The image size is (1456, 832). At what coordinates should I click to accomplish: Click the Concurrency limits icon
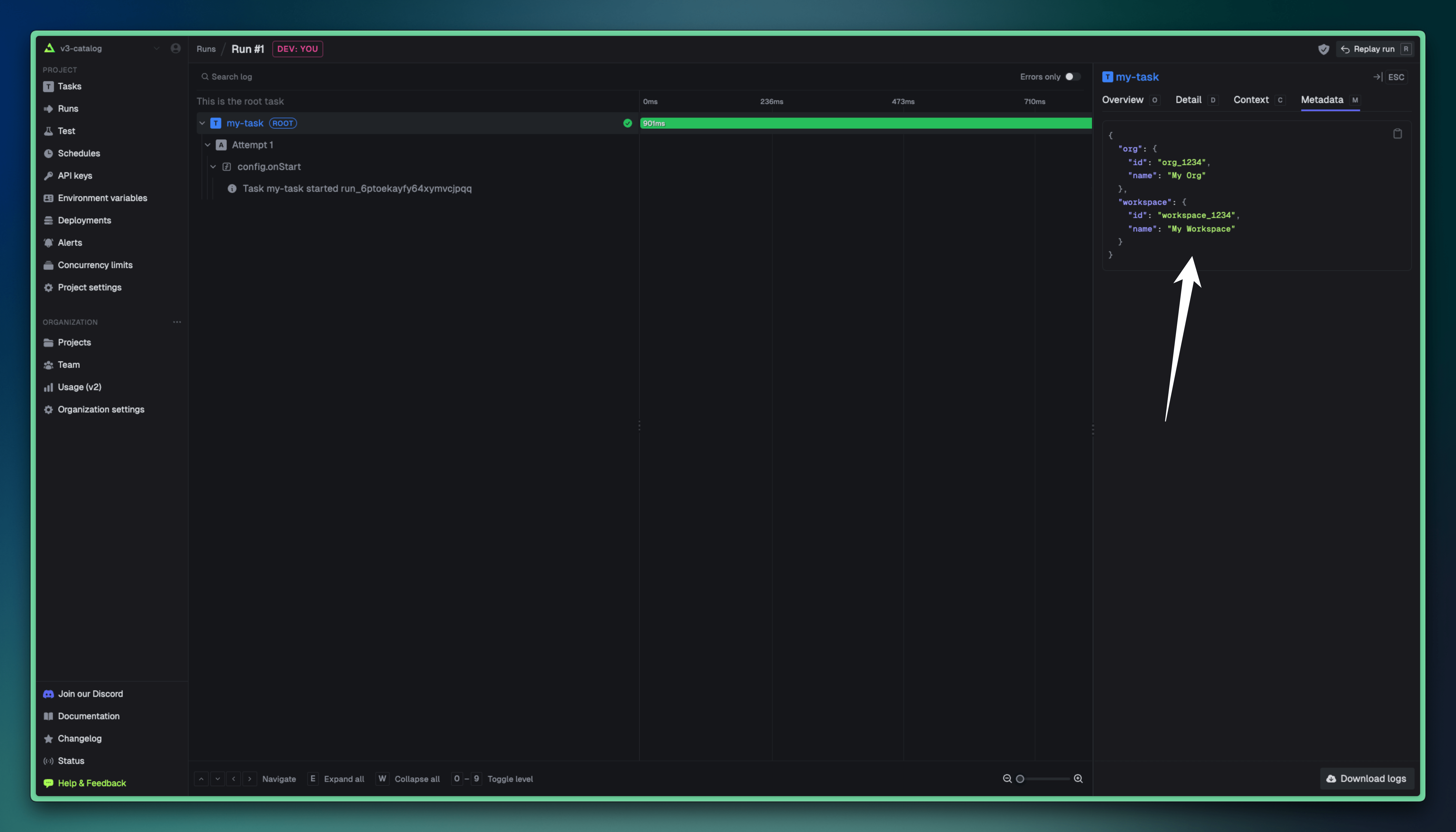[48, 265]
